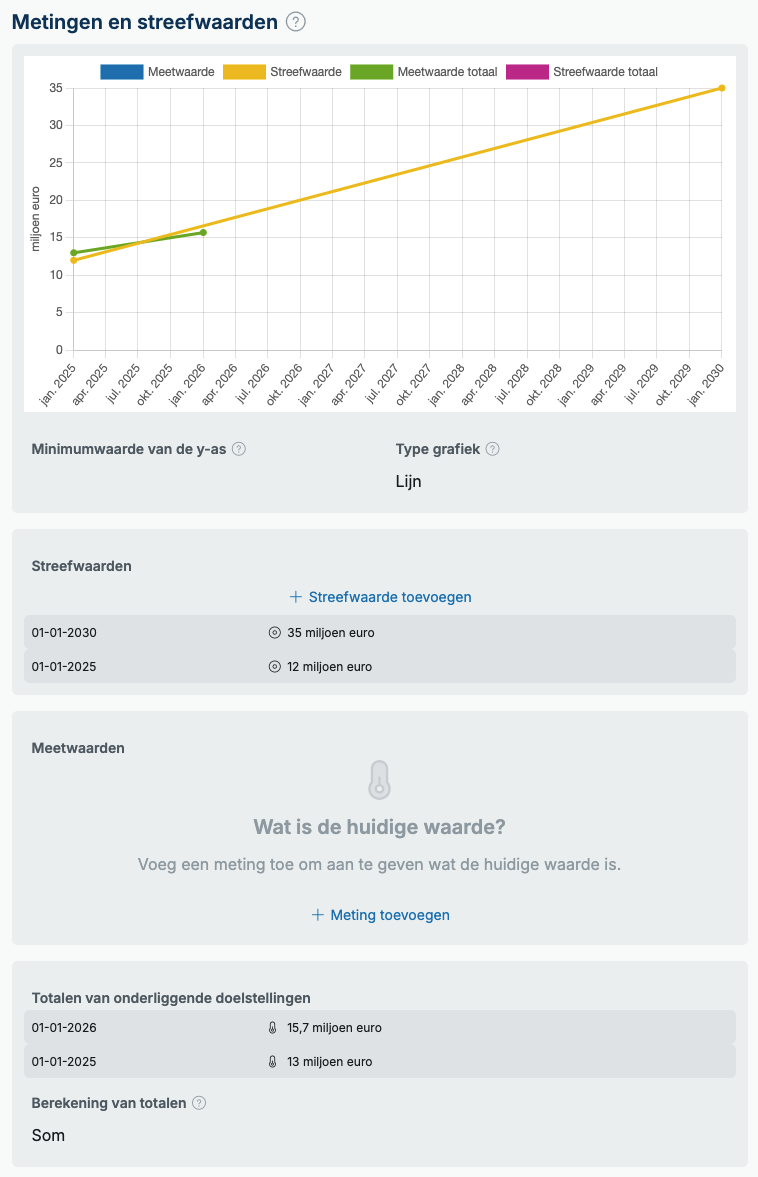Click target icon of 35 miljoen euro row
758x1177 pixels.
(275, 633)
